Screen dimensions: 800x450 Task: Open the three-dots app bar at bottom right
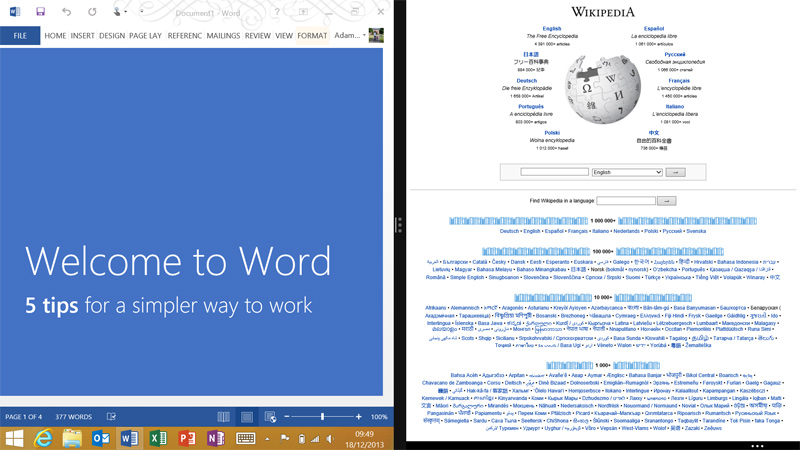click(757, 446)
